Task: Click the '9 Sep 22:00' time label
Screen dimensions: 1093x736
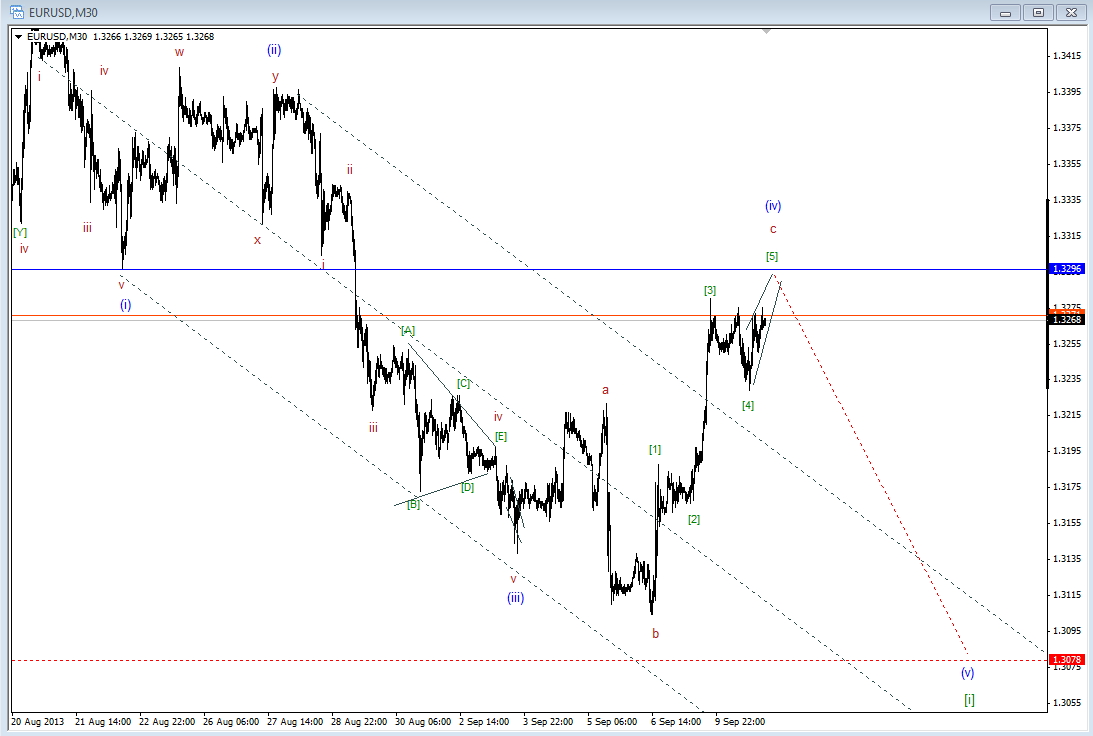Action: pyautogui.click(x=740, y=721)
